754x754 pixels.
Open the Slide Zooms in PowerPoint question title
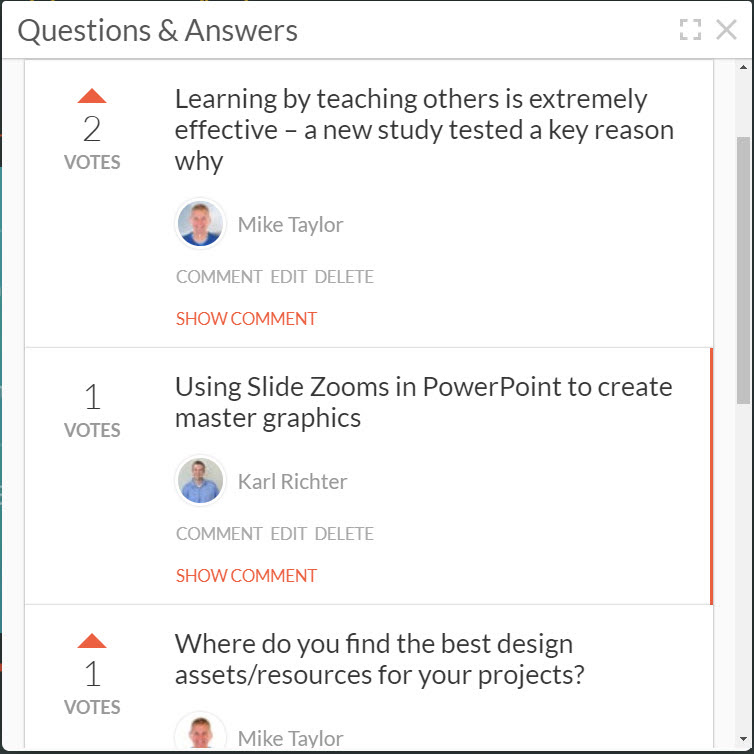click(424, 402)
